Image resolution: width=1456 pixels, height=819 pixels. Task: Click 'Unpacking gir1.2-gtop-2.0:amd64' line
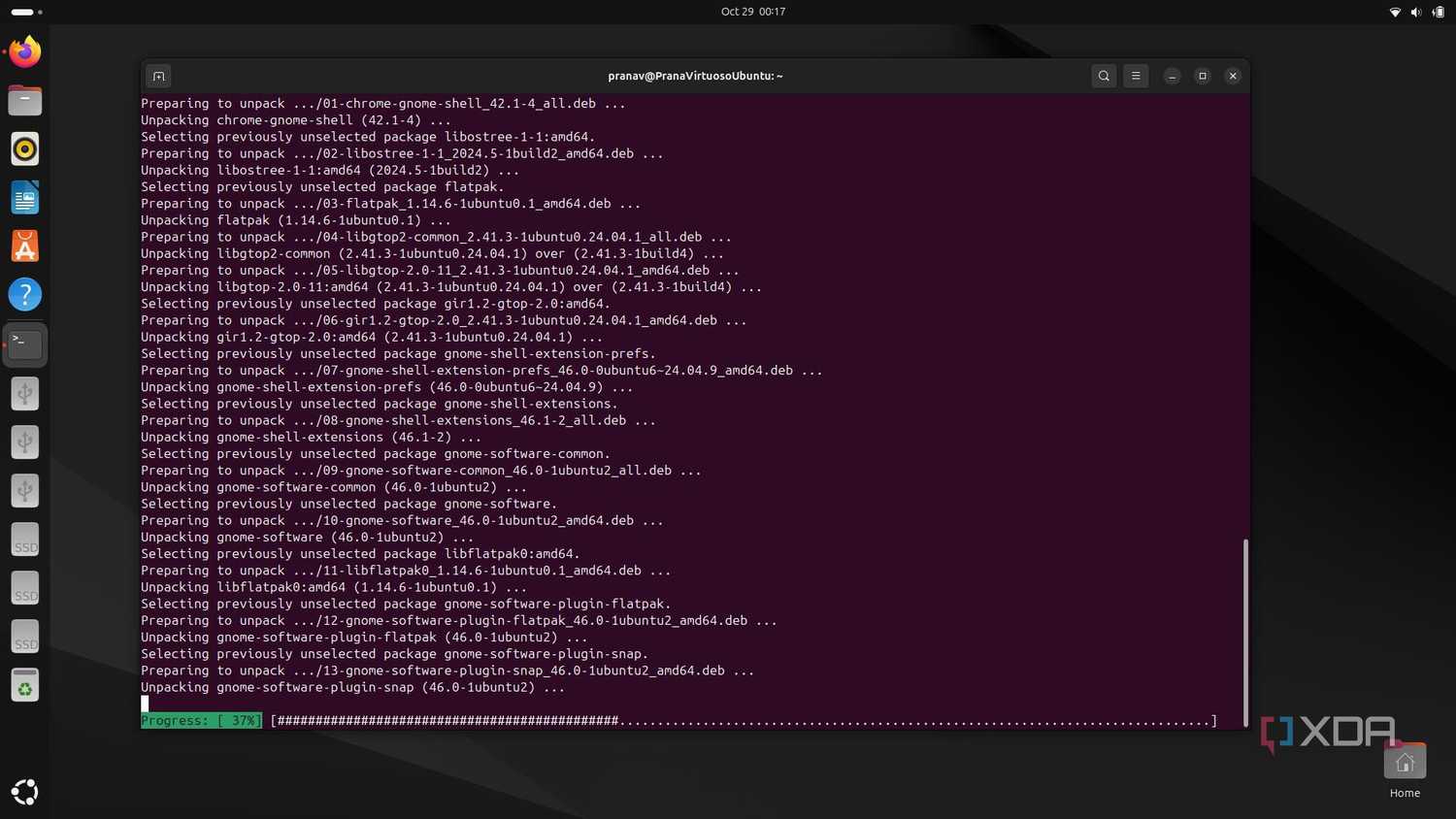point(372,337)
